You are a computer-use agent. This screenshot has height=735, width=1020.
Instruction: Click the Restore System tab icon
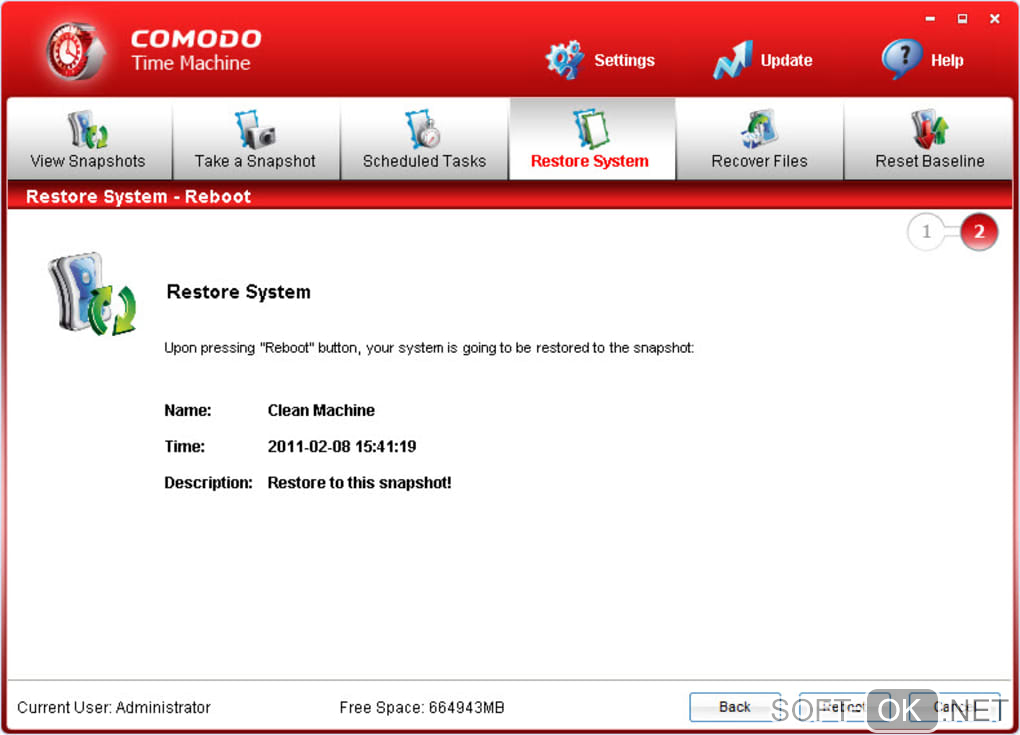(591, 129)
